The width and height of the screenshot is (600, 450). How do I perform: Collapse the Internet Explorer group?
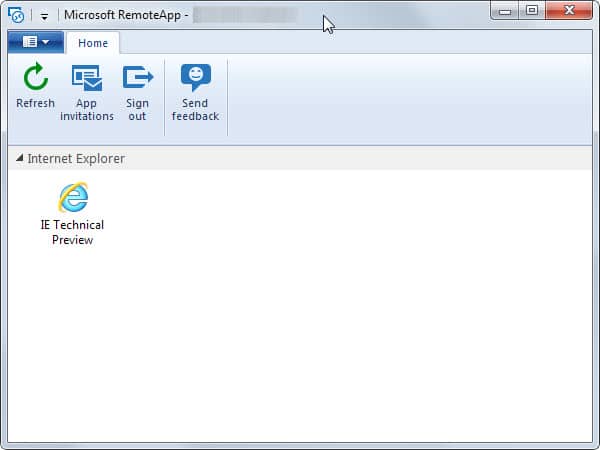20,158
